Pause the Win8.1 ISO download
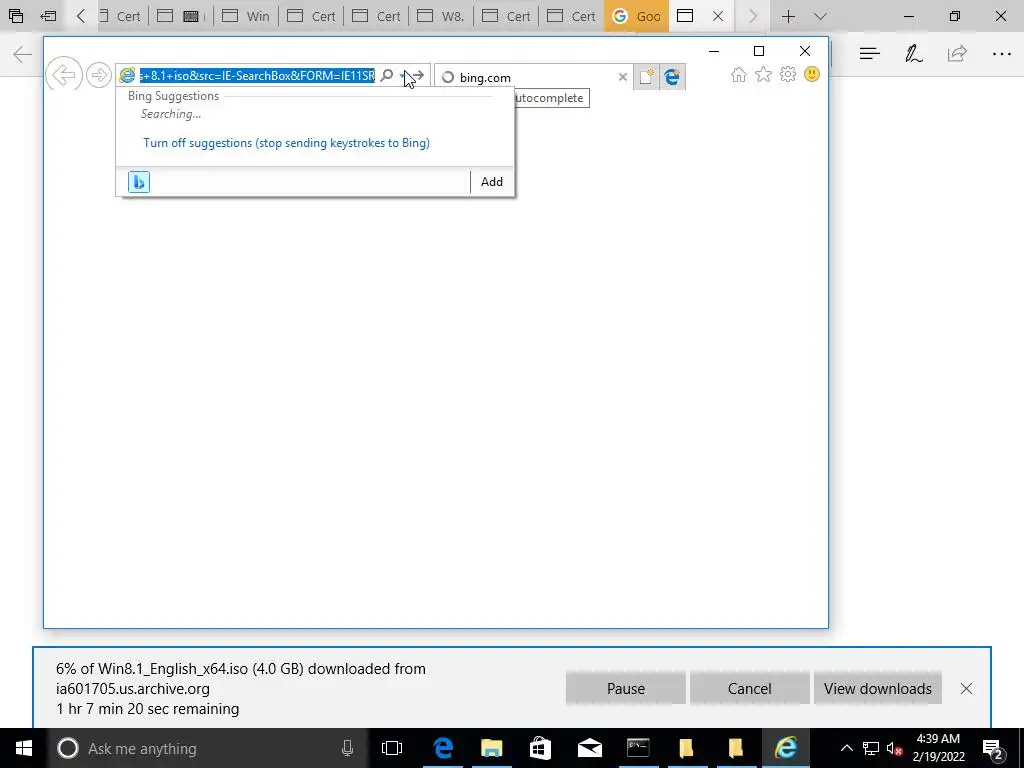Image resolution: width=1024 pixels, height=768 pixels. point(626,688)
